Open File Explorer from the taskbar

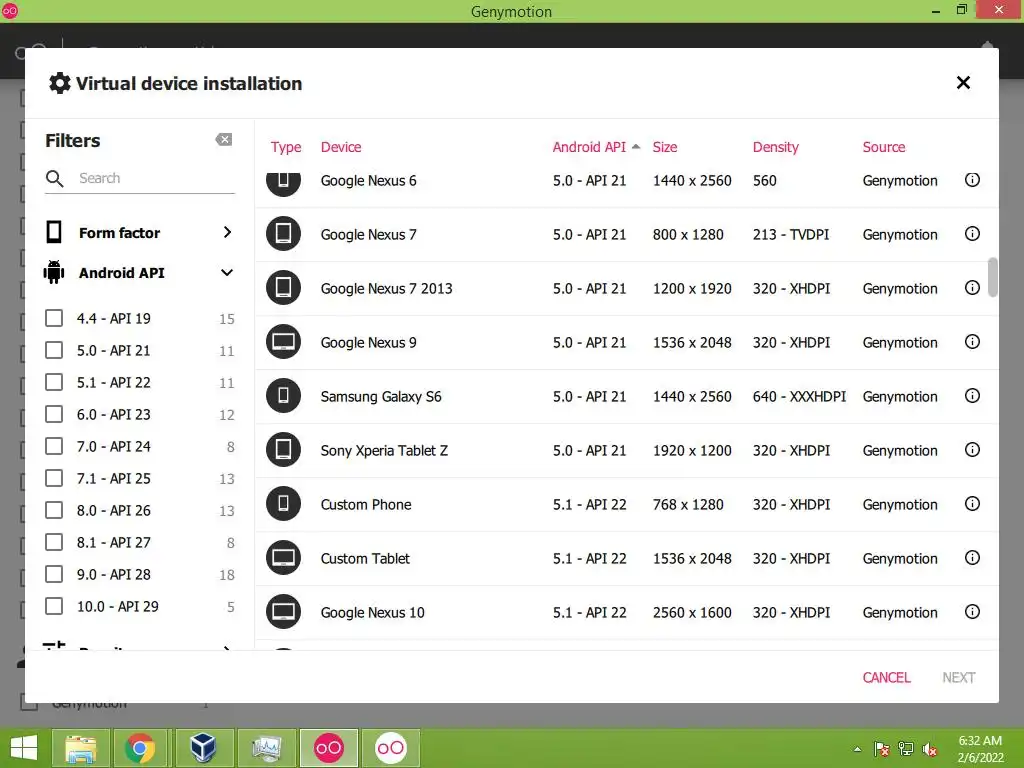click(x=80, y=748)
